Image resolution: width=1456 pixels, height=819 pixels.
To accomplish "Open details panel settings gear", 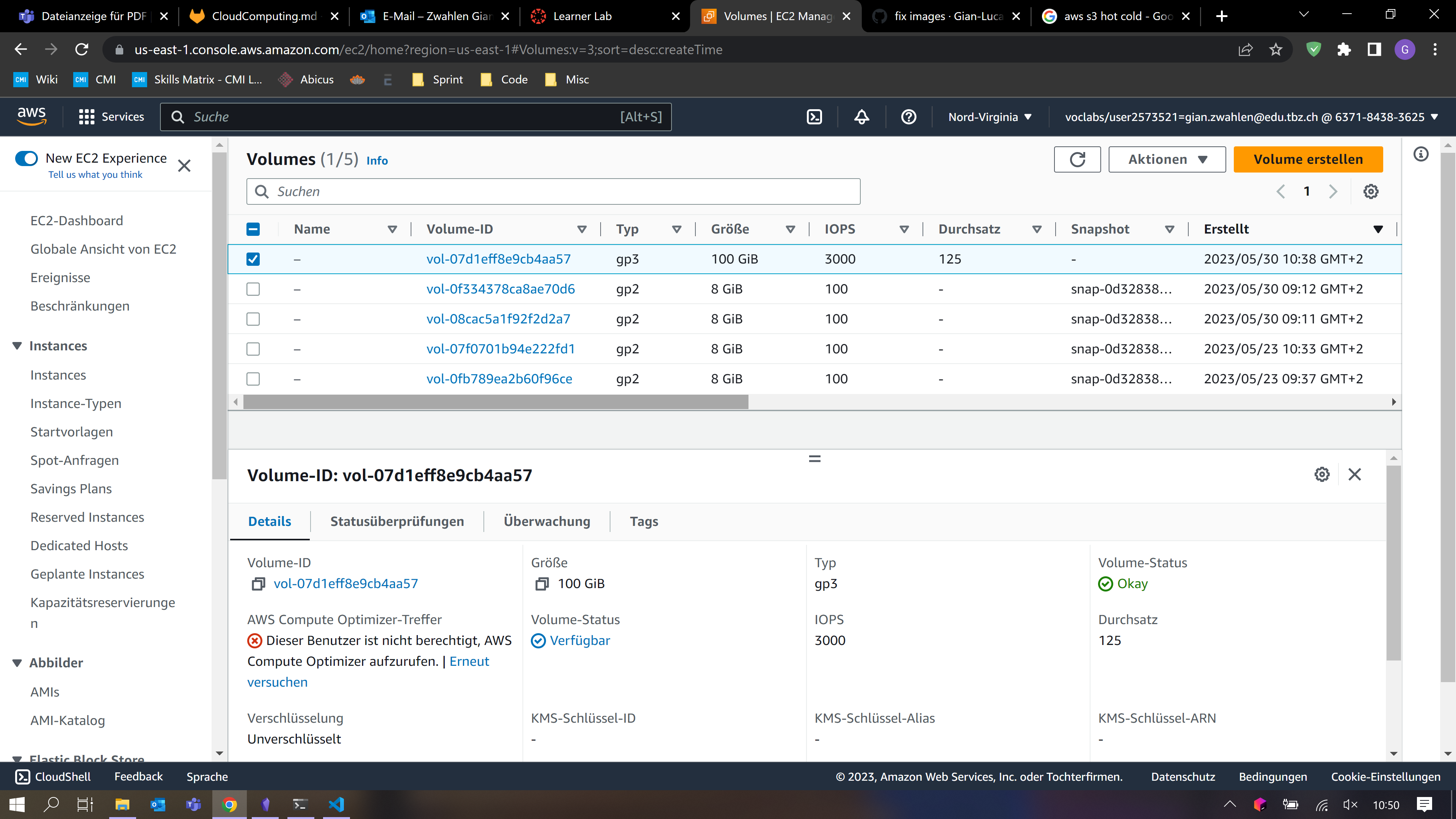I will [1321, 474].
